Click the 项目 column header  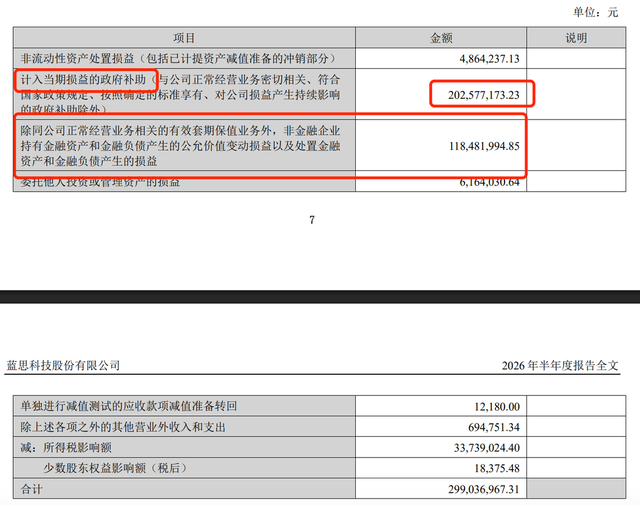pos(184,38)
